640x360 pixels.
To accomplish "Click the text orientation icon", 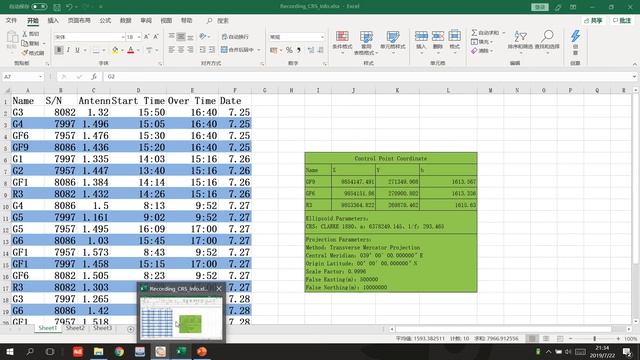I will [x=202, y=37].
